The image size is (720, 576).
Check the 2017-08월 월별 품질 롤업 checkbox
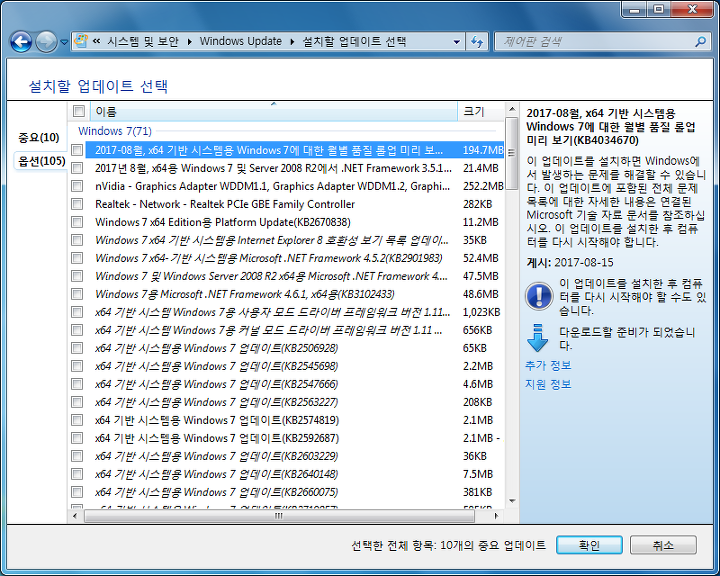(x=77, y=150)
